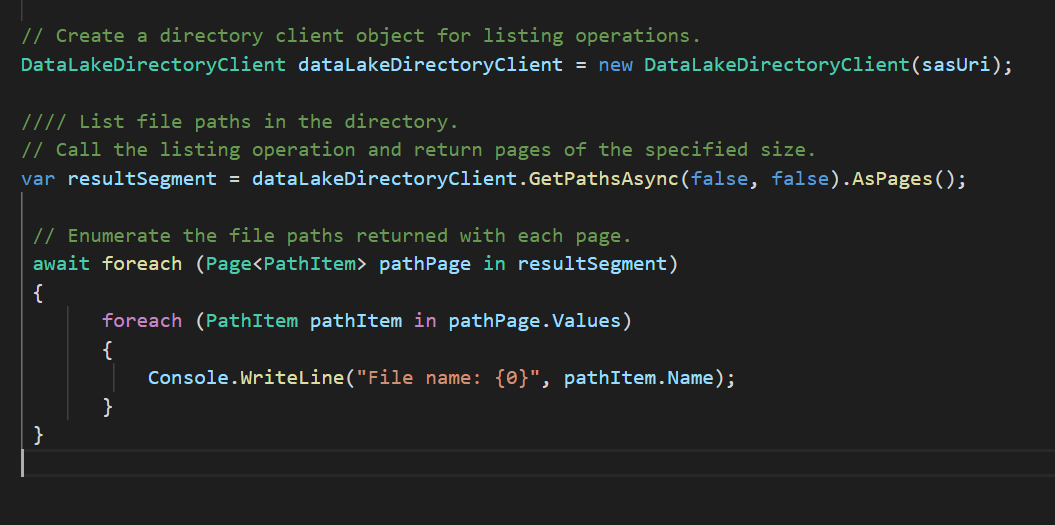Click the "var" keyword

(37, 179)
